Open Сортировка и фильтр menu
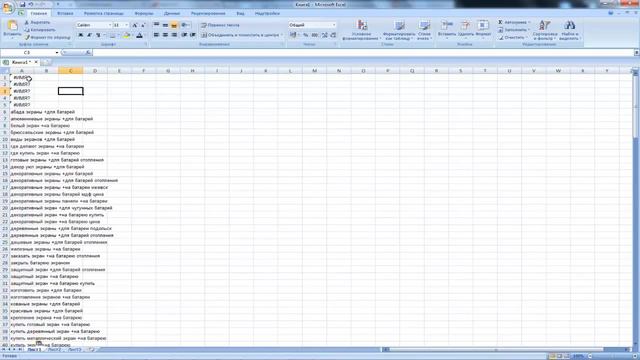This screenshot has height=360, width=640. [x=544, y=30]
